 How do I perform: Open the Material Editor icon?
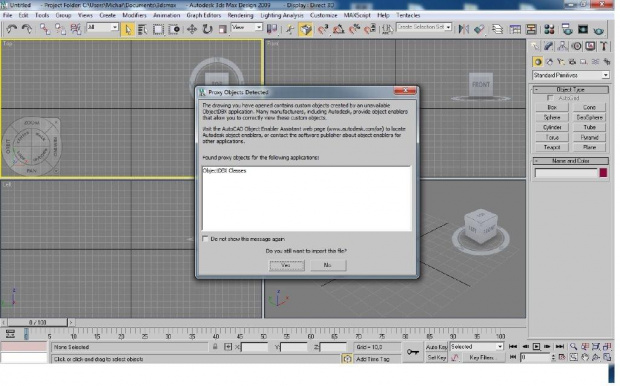pos(549,29)
